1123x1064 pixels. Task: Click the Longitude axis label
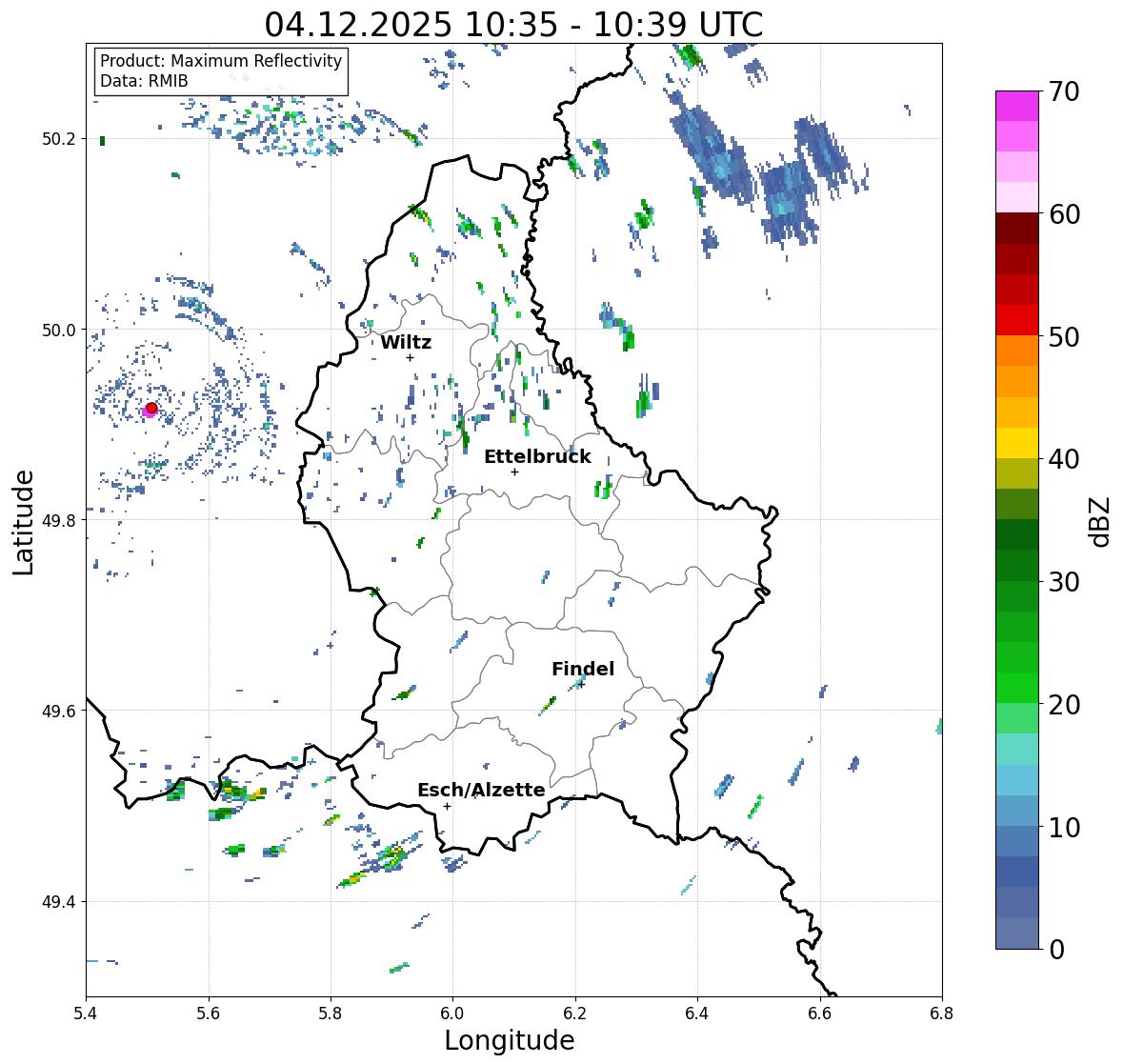[510, 1039]
